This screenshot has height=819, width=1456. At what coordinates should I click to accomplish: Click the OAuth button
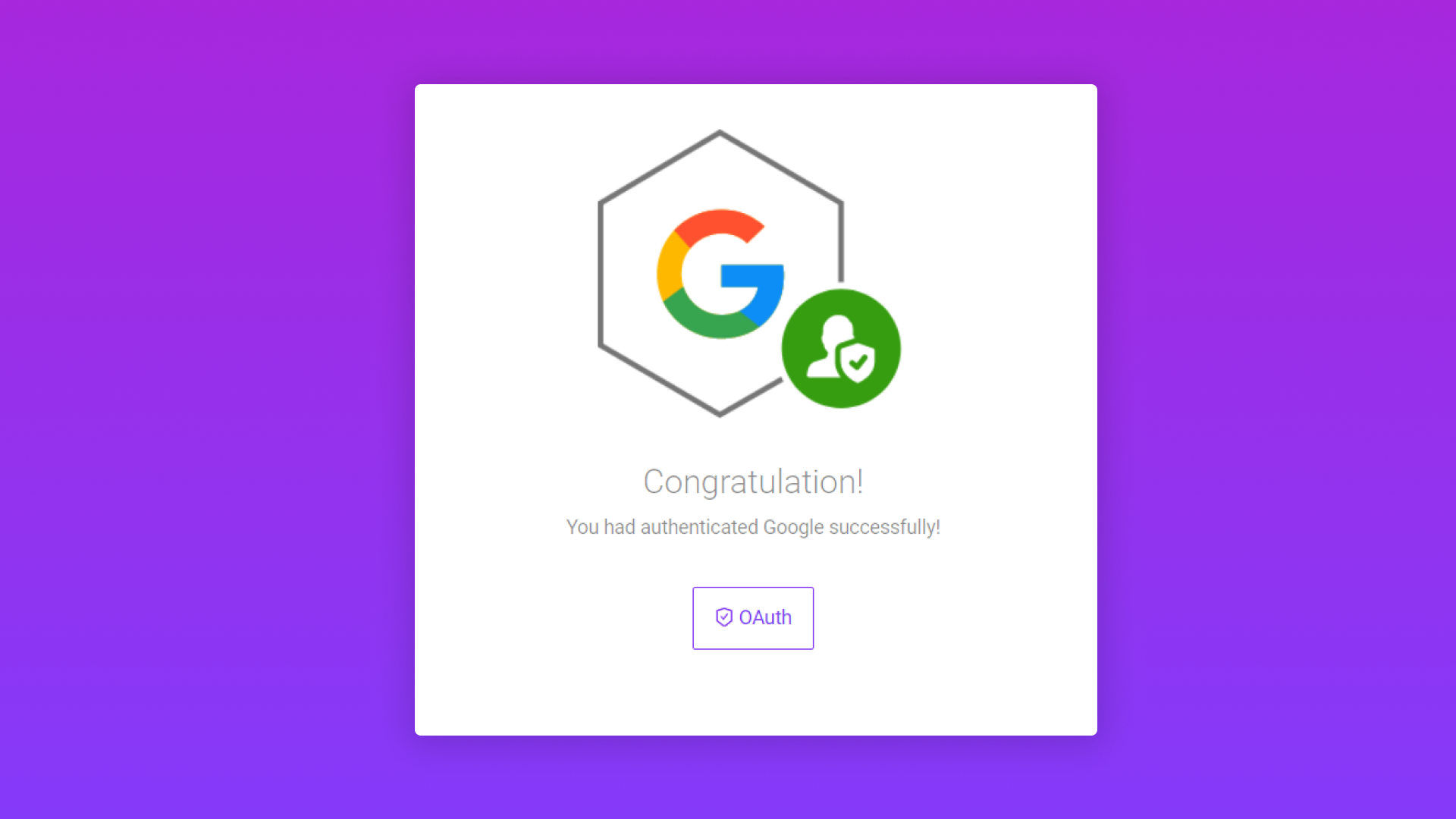(753, 618)
